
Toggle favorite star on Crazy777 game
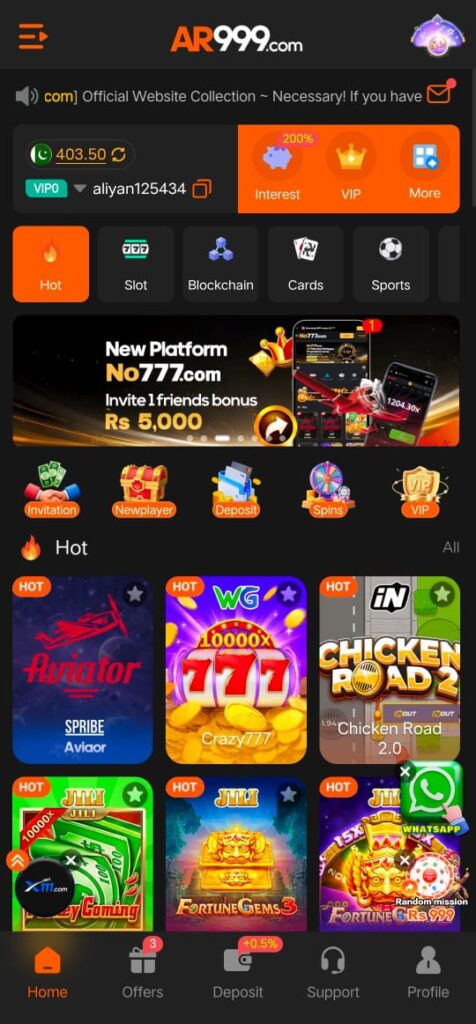288,594
